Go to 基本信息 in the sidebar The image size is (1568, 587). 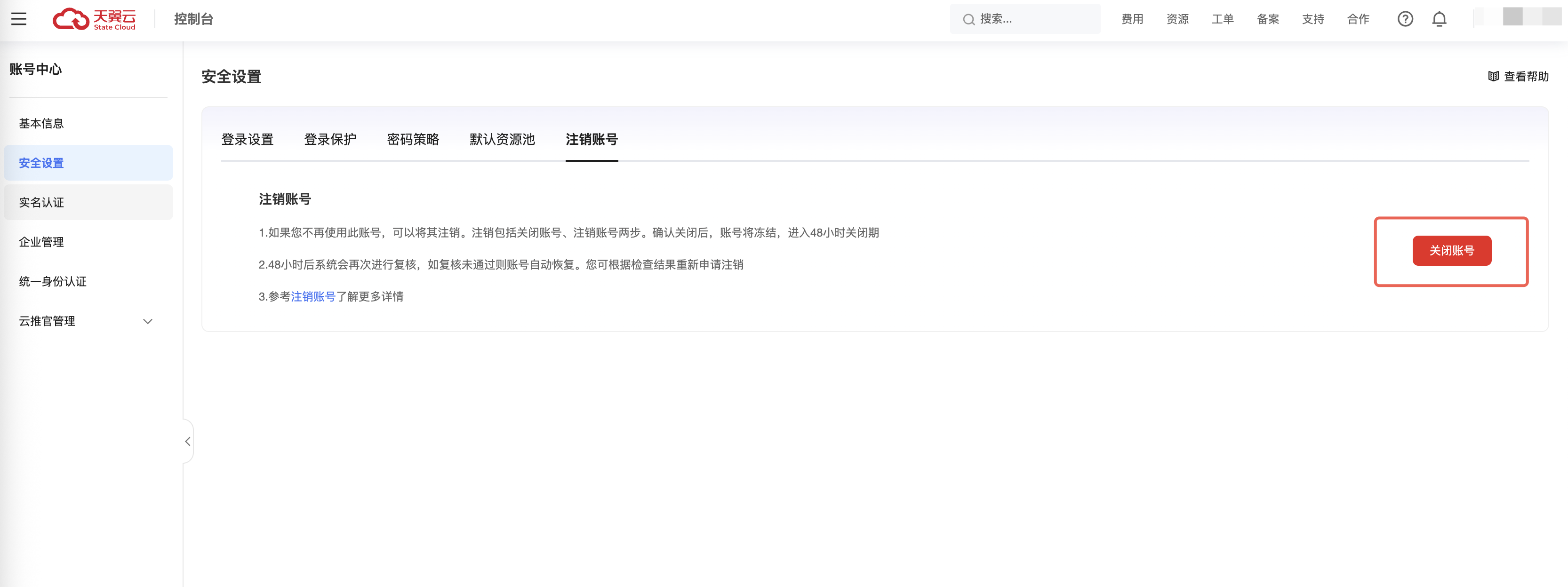point(41,124)
